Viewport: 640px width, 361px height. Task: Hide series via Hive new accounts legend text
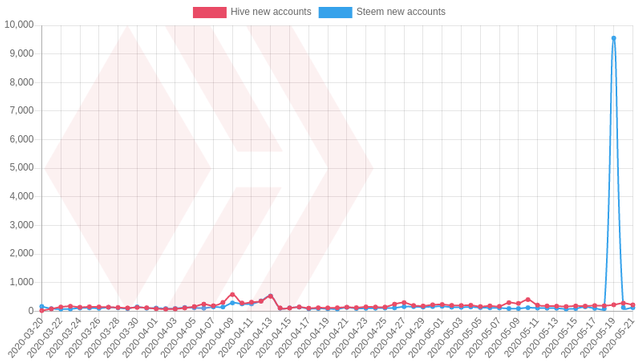tap(271, 12)
